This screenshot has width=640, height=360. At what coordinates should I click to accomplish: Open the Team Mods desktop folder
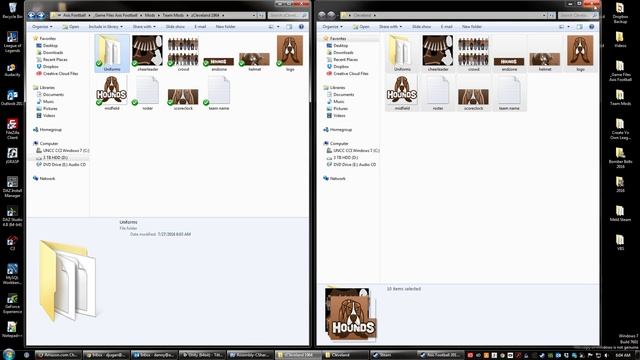(620, 98)
